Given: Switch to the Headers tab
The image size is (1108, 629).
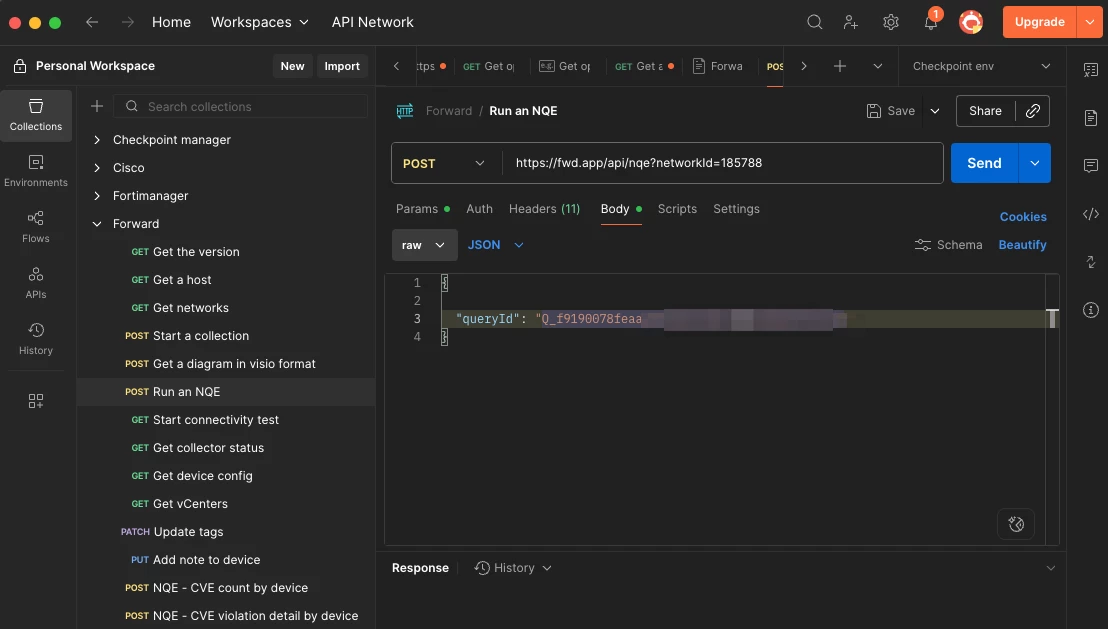Looking at the screenshot, I should tap(544, 209).
